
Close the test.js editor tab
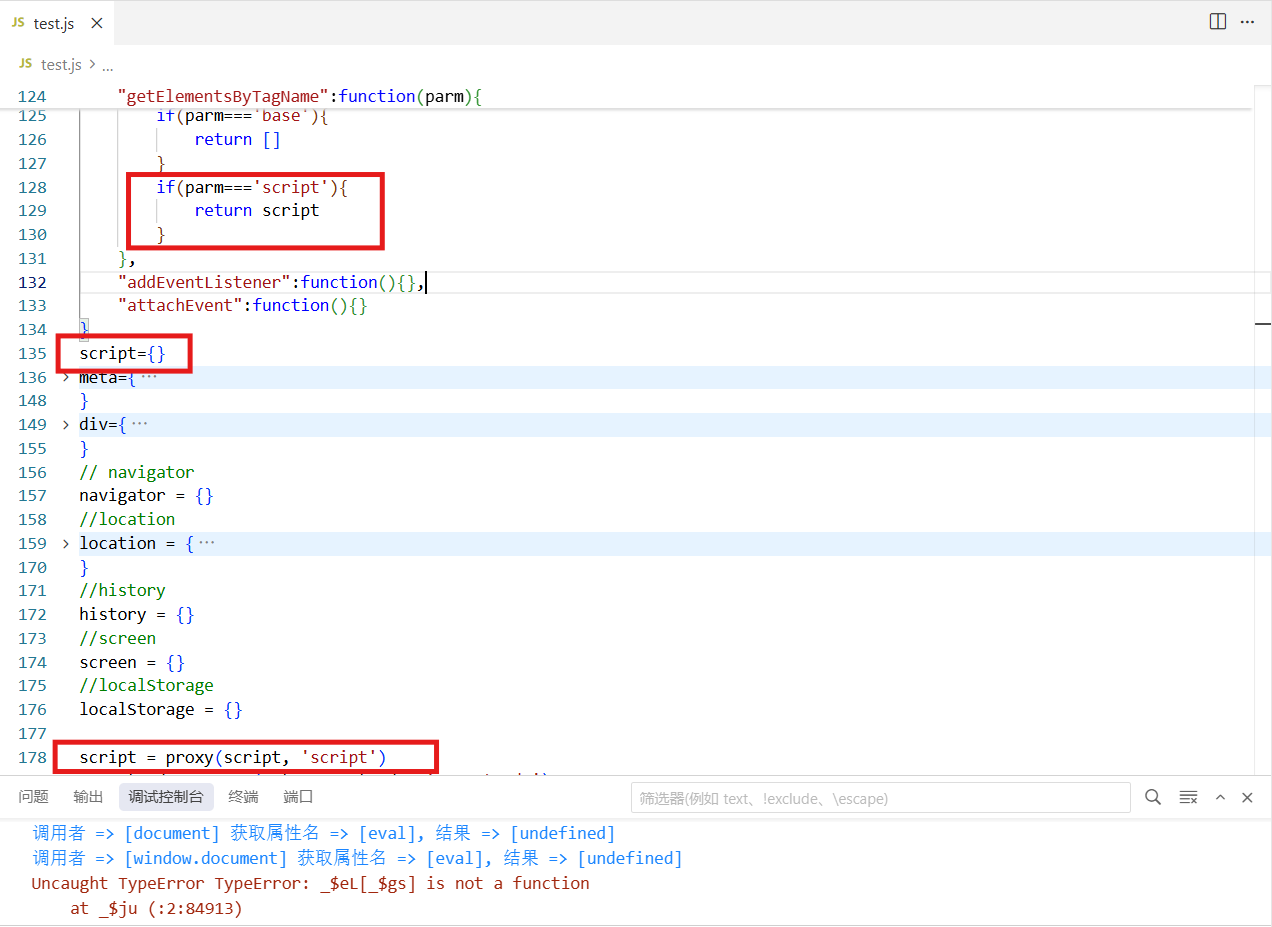95,23
